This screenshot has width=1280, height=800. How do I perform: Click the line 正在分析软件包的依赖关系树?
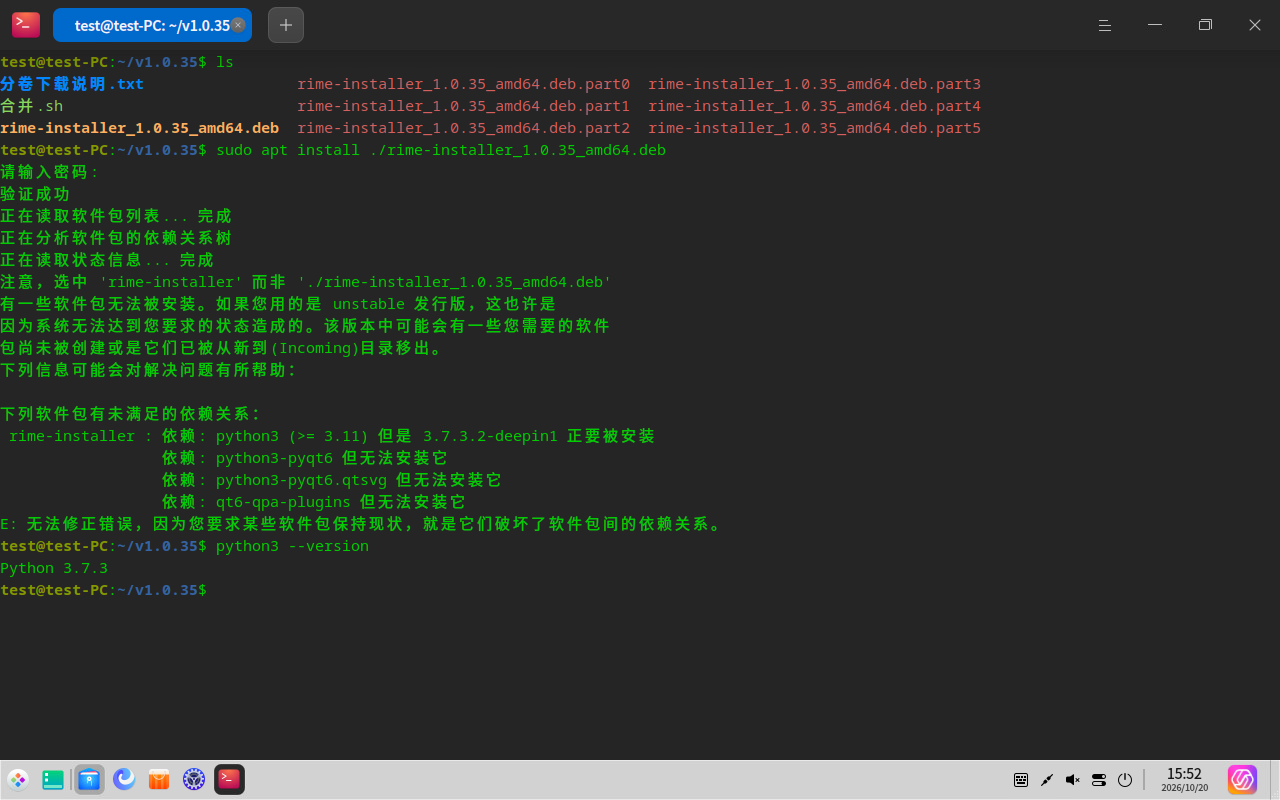click(x=116, y=238)
